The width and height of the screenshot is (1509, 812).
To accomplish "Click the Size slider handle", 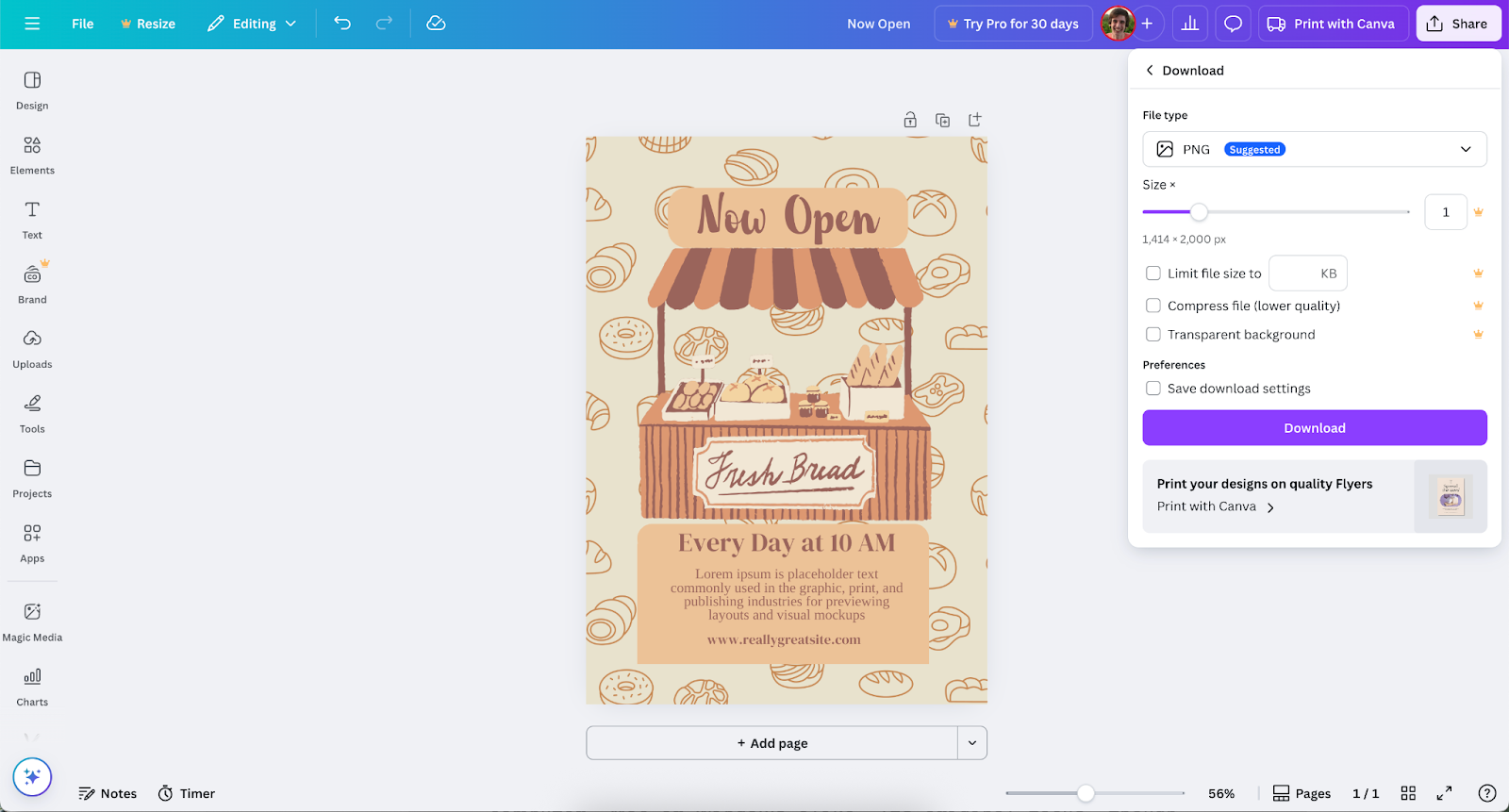I will [1199, 212].
